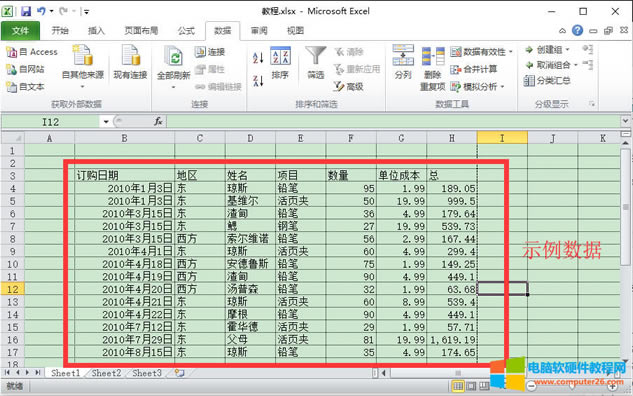Click Subtotal (分类汇总)
633x396 pixels.
point(547,81)
